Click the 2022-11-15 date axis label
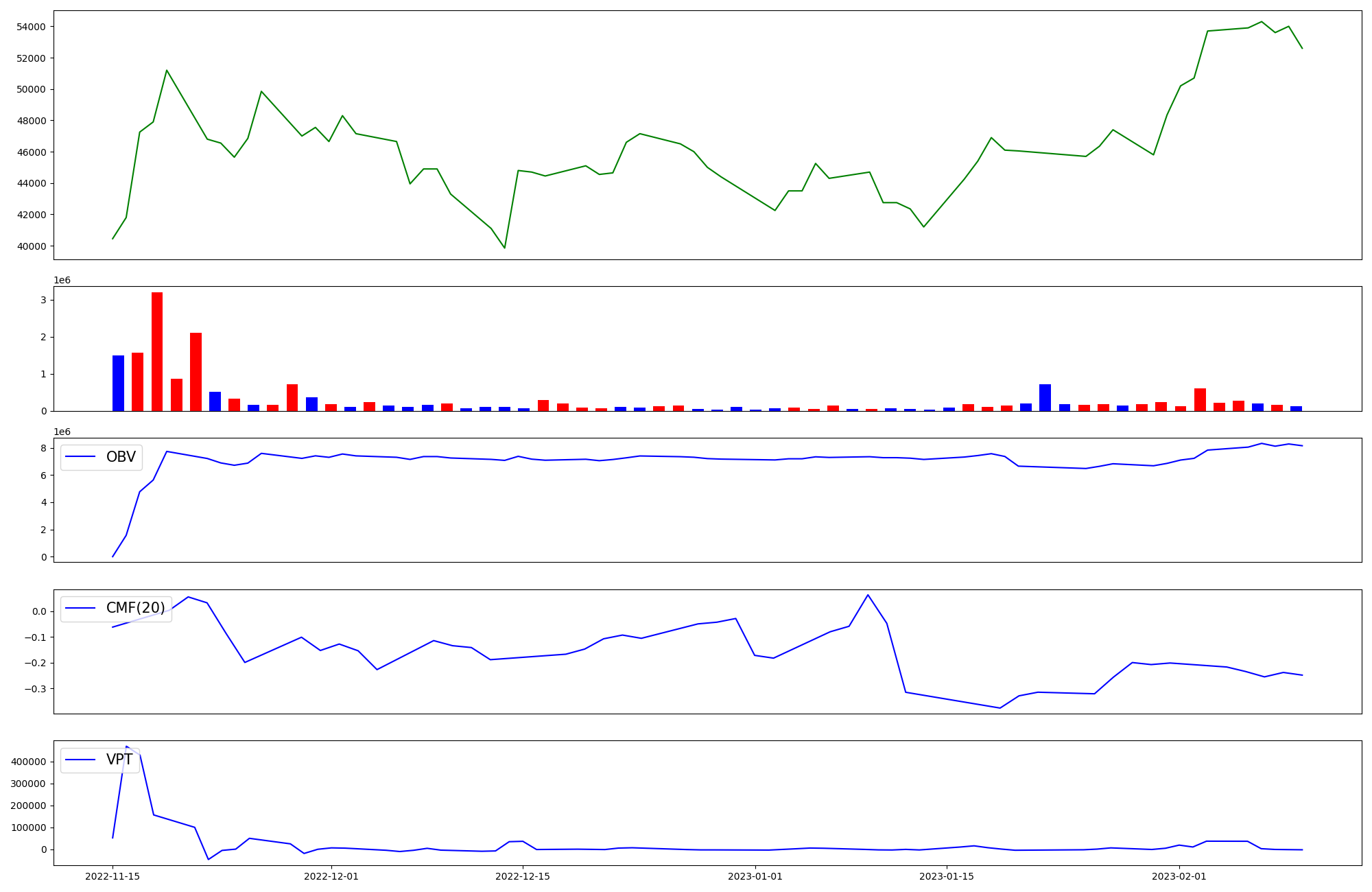Image resolution: width=1372 pixels, height=892 pixels. (113, 876)
